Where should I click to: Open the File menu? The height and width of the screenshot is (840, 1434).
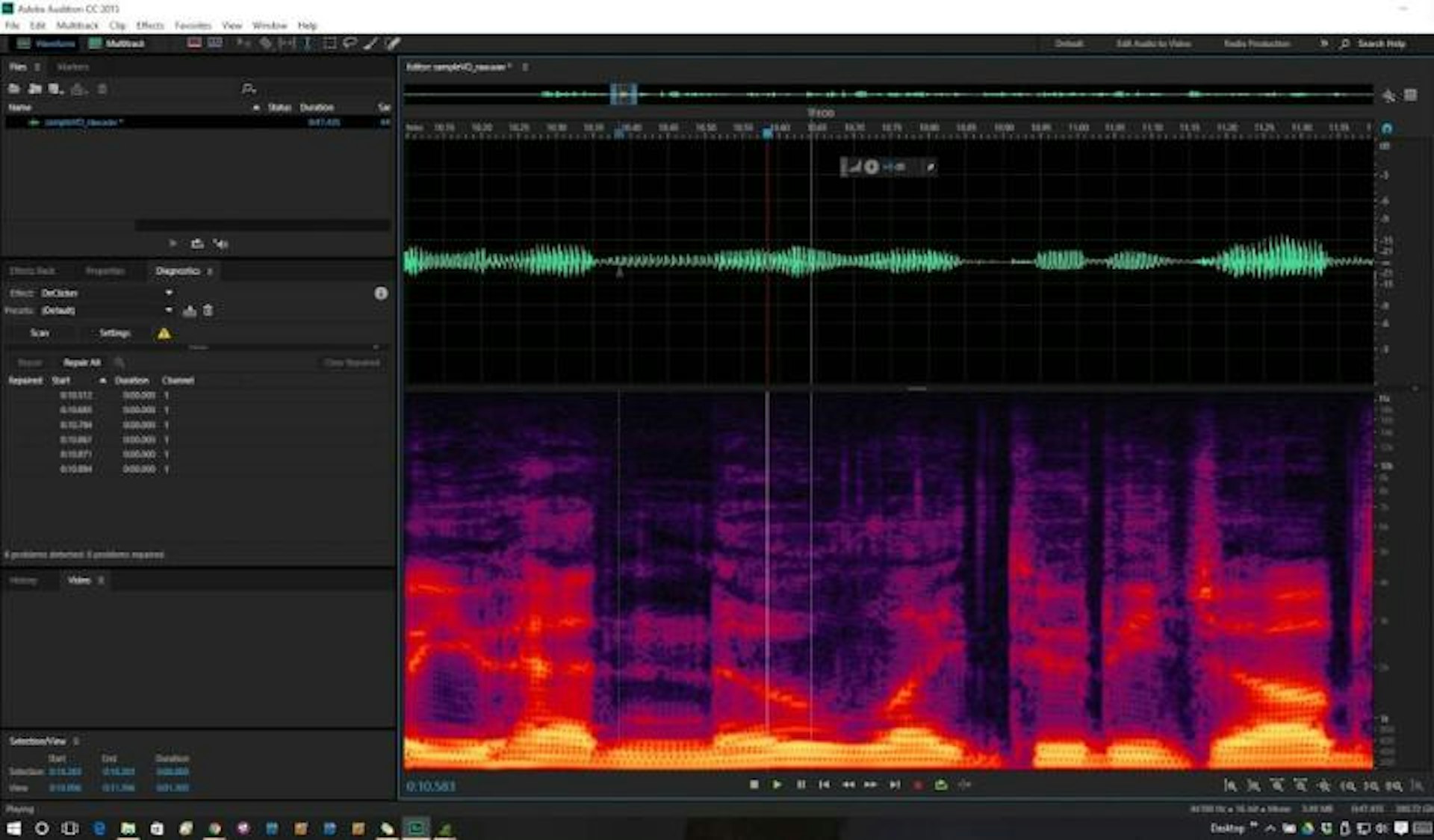(x=12, y=25)
